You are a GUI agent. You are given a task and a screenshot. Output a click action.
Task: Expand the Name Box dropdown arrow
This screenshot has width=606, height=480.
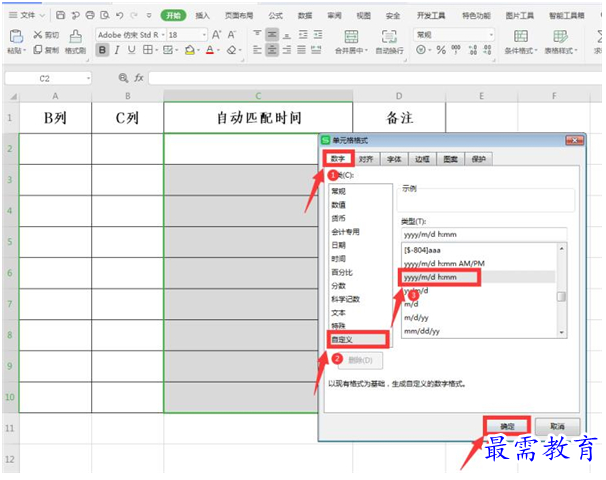pyautogui.click(x=89, y=78)
